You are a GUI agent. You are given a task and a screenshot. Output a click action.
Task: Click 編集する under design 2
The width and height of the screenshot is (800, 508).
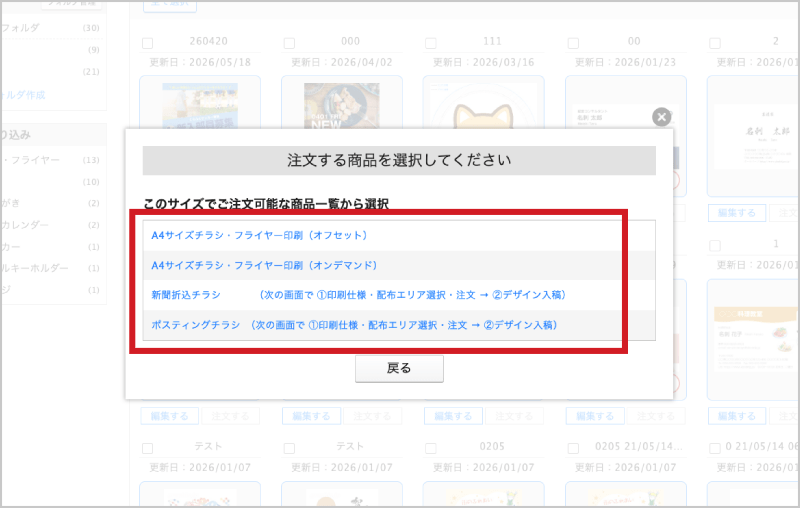[x=737, y=213]
